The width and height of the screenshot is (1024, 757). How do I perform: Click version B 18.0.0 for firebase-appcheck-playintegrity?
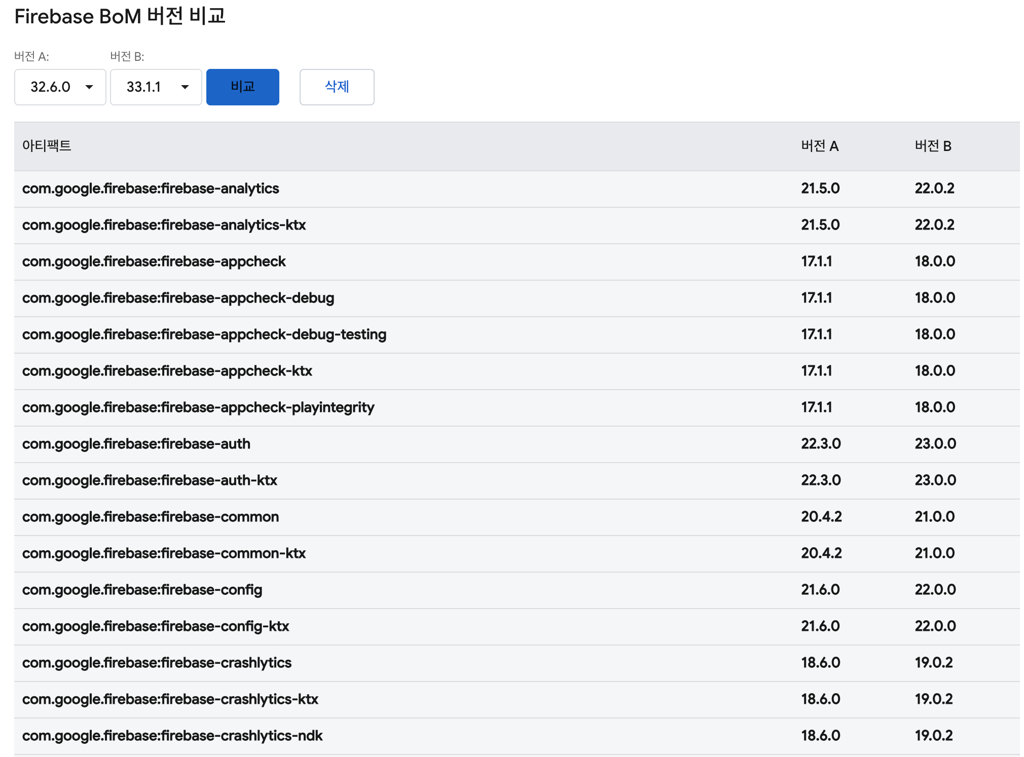coord(935,408)
